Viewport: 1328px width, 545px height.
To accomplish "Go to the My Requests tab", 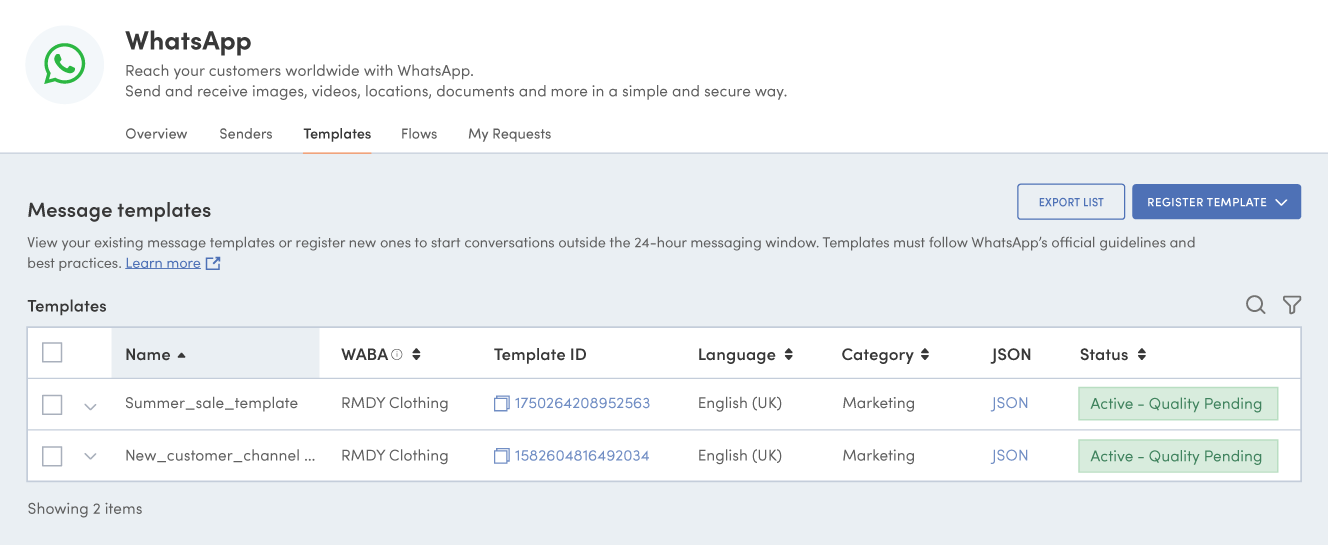I will [509, 134].
